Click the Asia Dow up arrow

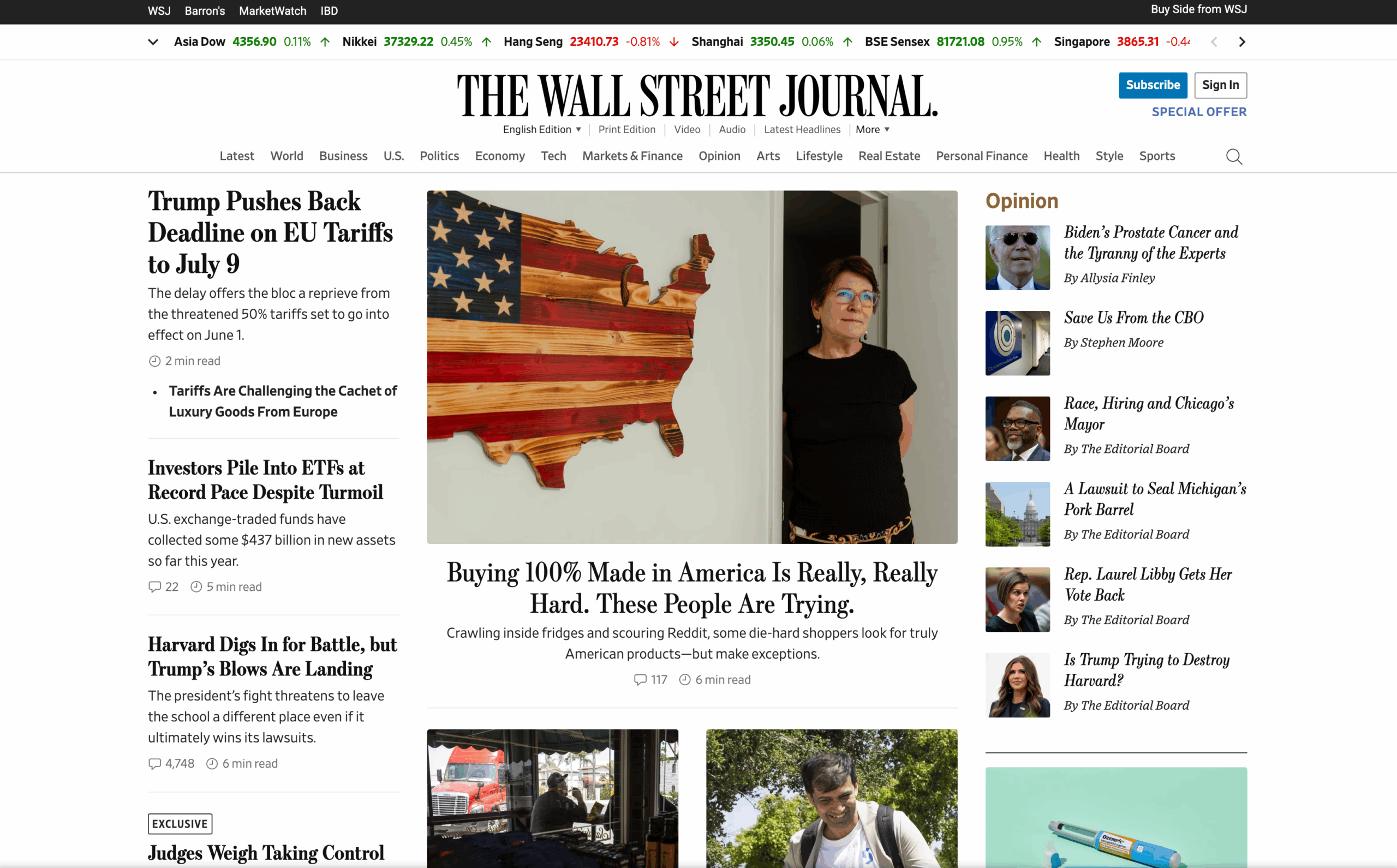(x=325, y=42)
